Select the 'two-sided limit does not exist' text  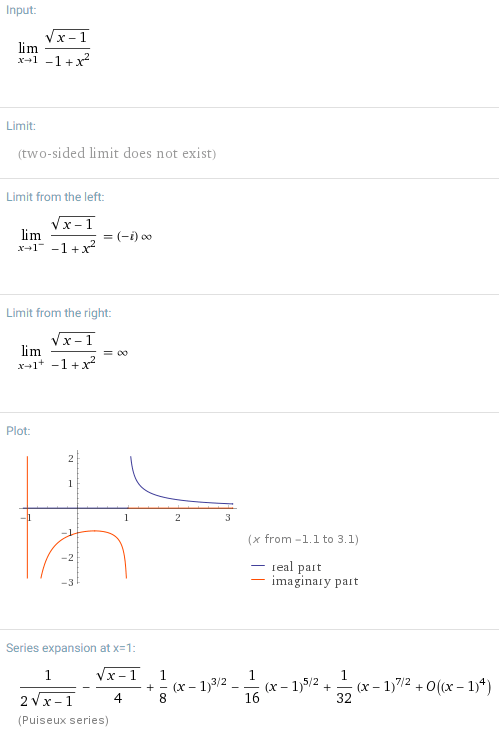117,153
